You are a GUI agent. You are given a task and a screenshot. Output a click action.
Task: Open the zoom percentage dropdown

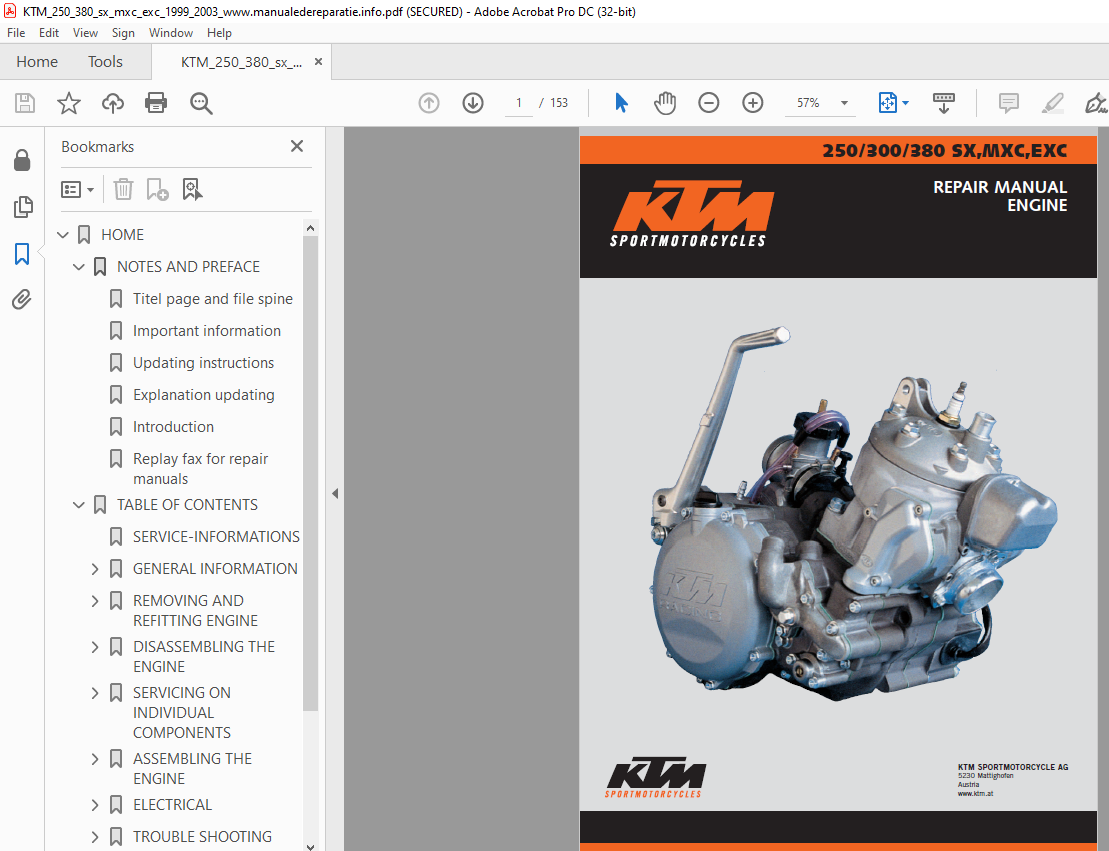pos(844,103)
